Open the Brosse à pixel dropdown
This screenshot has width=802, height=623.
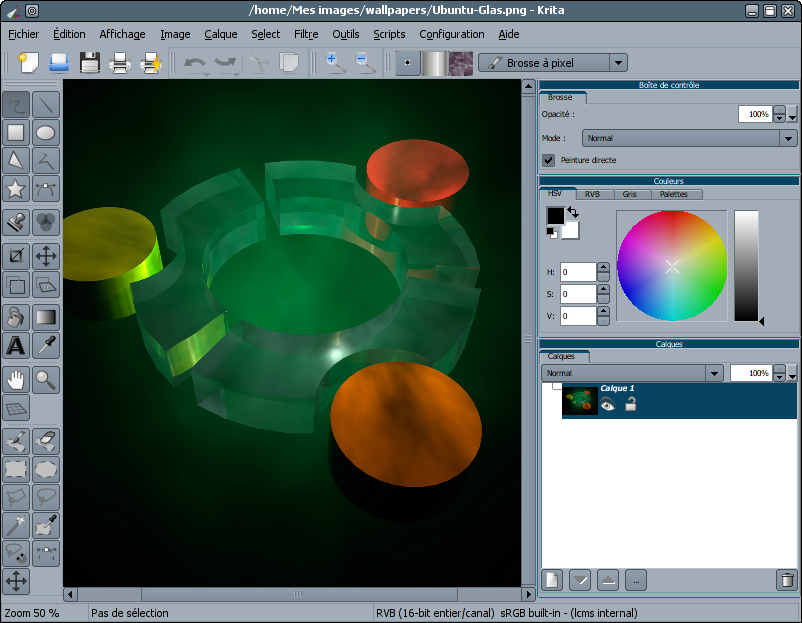618,63
